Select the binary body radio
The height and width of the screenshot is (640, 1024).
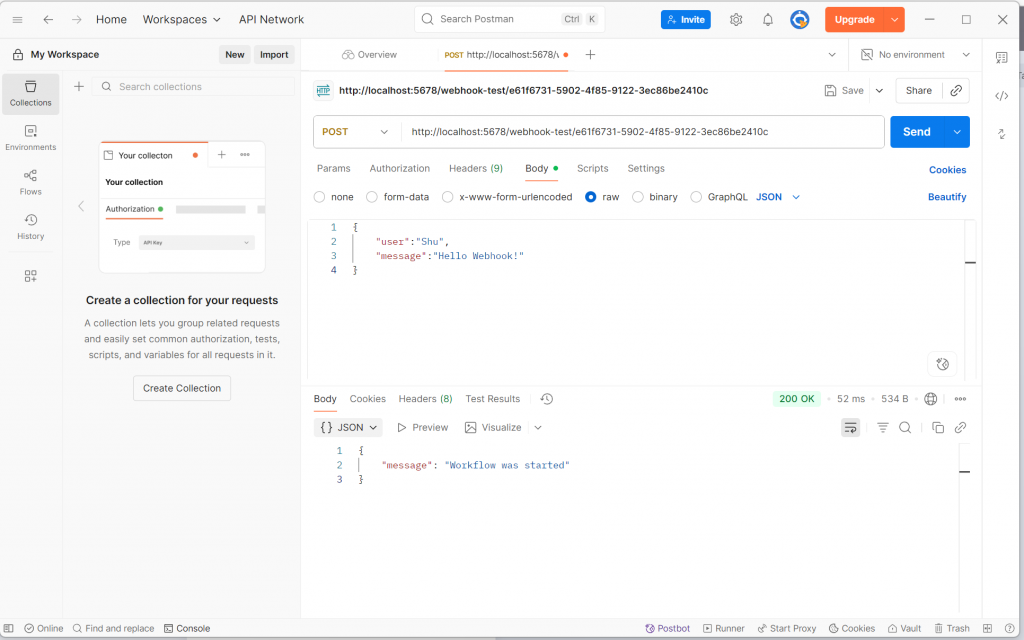click(637, 197)
